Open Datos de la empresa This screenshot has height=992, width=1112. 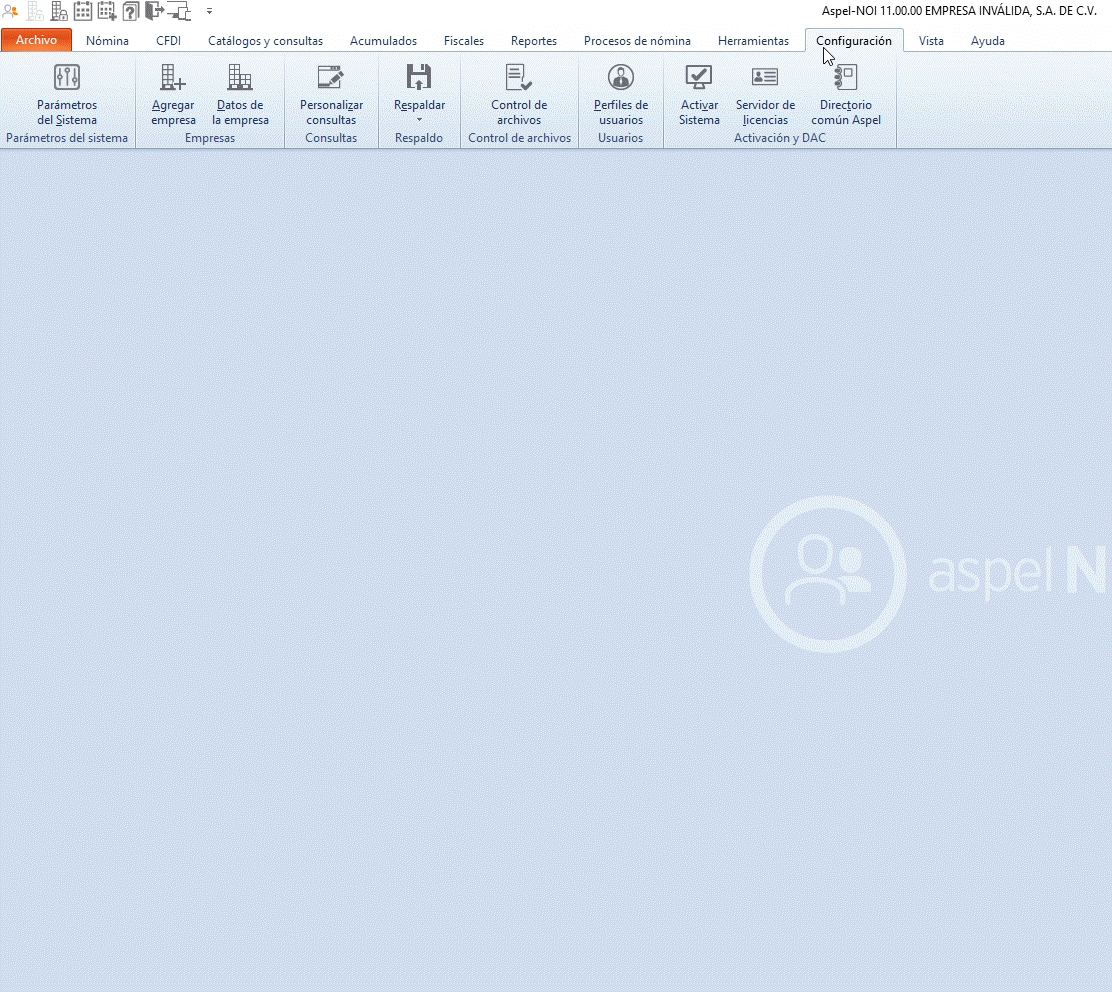pyautogui.click(x=240, y=95)
